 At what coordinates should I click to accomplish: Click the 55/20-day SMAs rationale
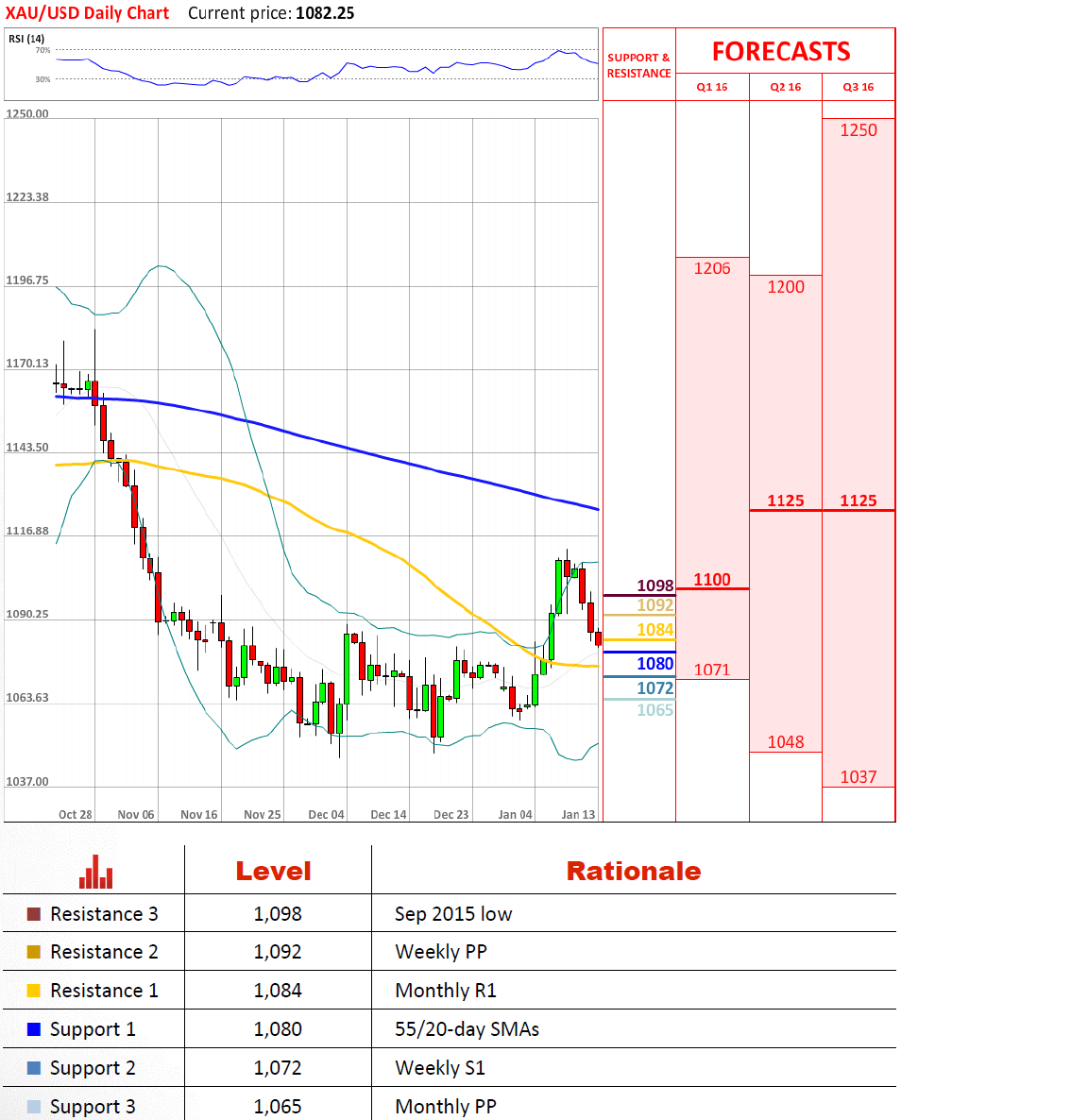click(467, 1029)
